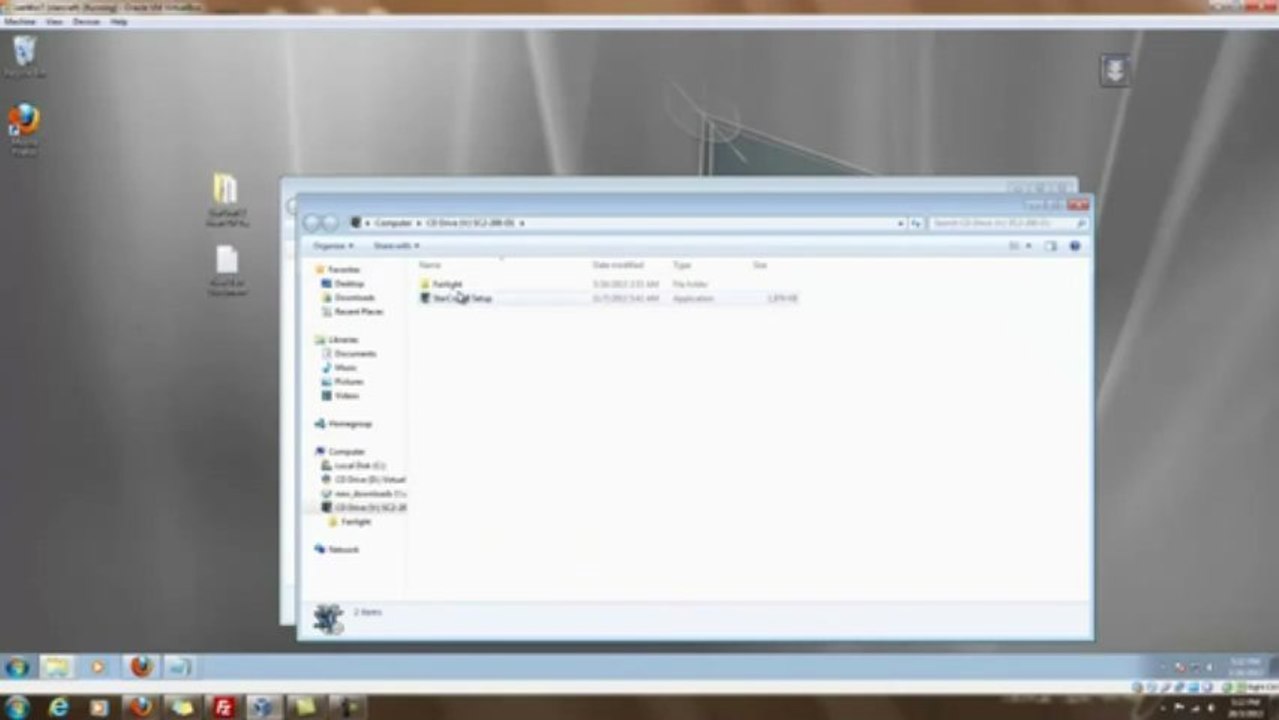This screenshot has width=1279, height=720.
Task: Click the Explorer Back navigation button
Action: point(311,223)
